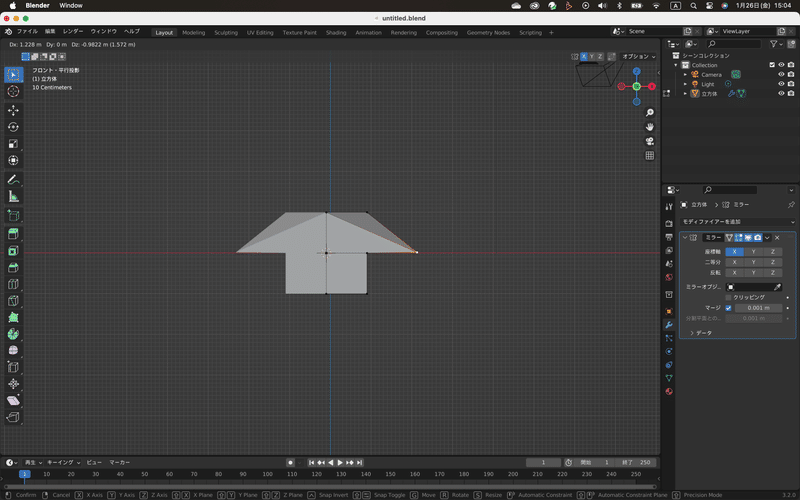
Task: Select the Extrude Region tool
Action: tap(13, 234)
